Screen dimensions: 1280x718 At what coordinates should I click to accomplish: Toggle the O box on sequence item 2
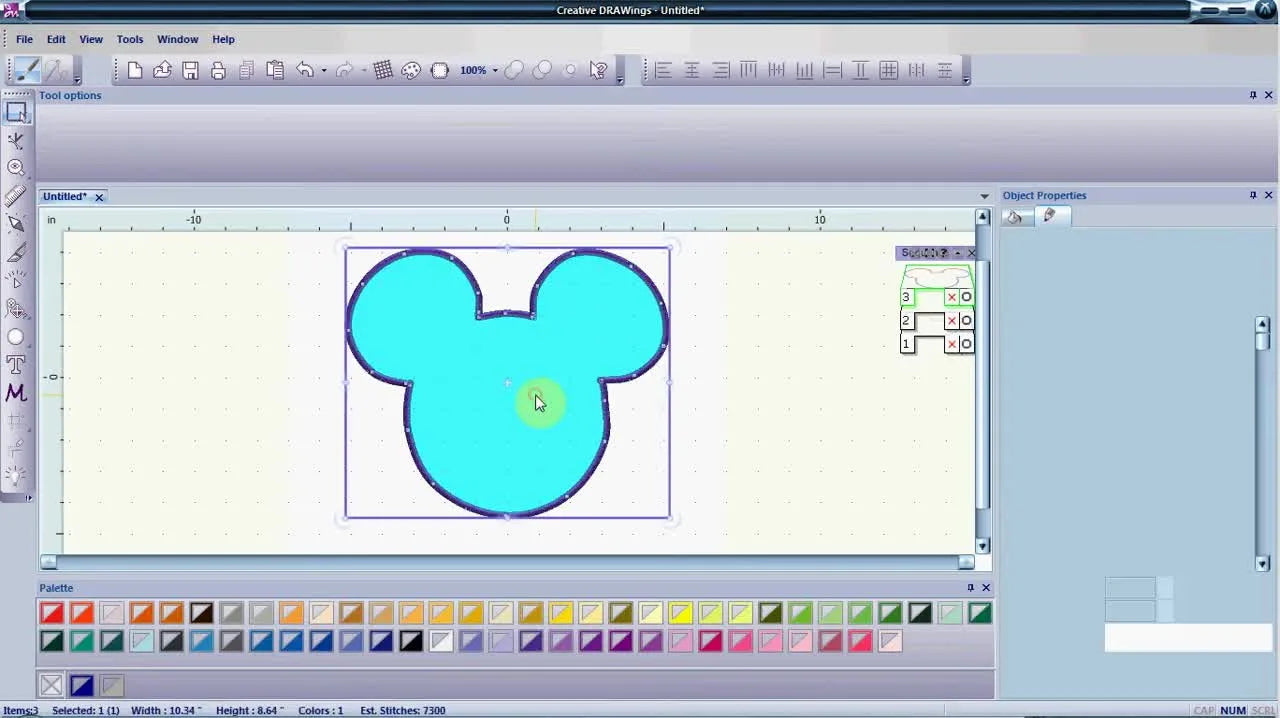pos(966,321)
